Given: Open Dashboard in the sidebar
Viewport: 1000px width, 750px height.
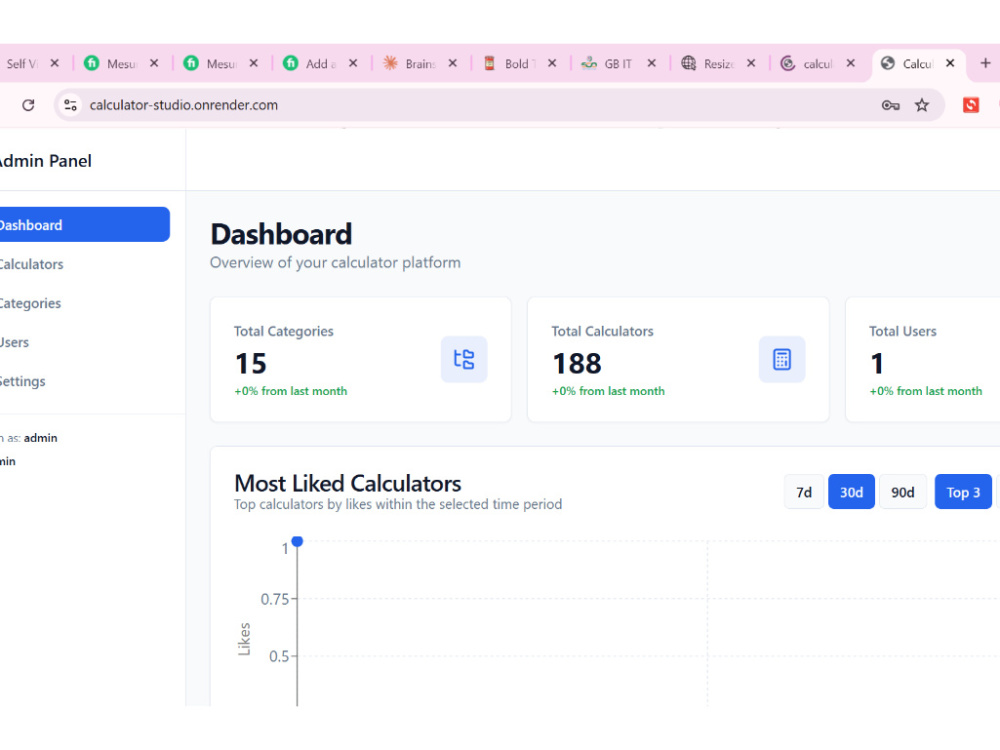Looking at the screenshot, I should click(84, 224).
